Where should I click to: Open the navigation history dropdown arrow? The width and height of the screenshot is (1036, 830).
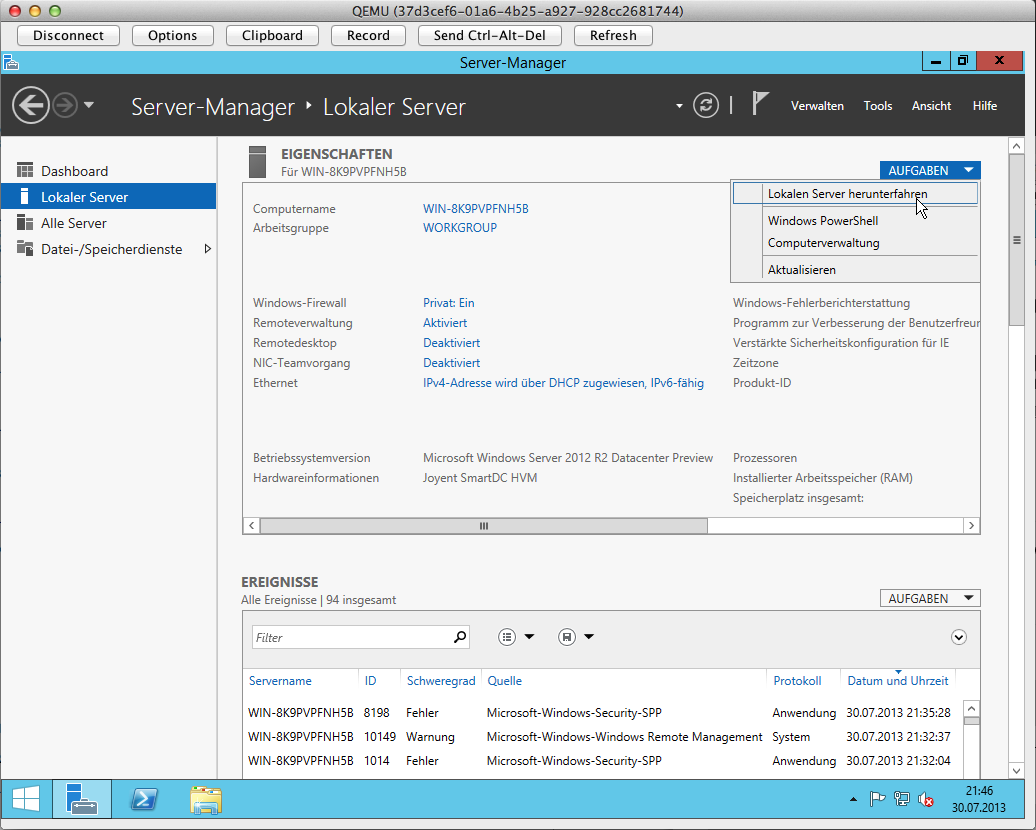89,105
